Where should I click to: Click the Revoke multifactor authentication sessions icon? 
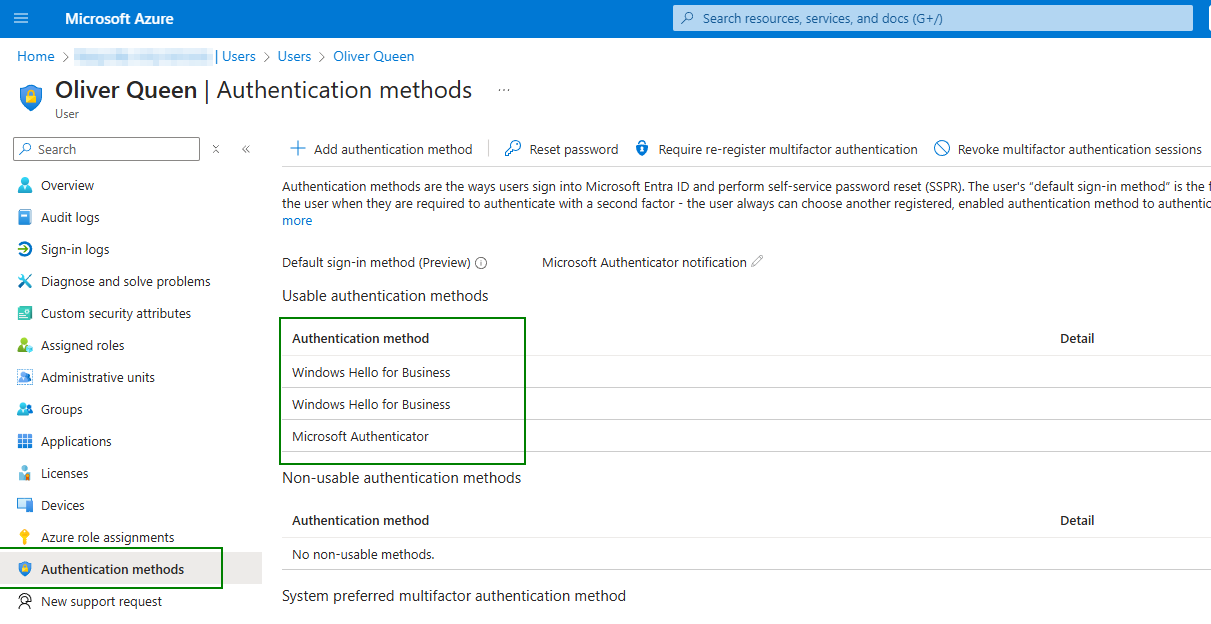(942, 149)
